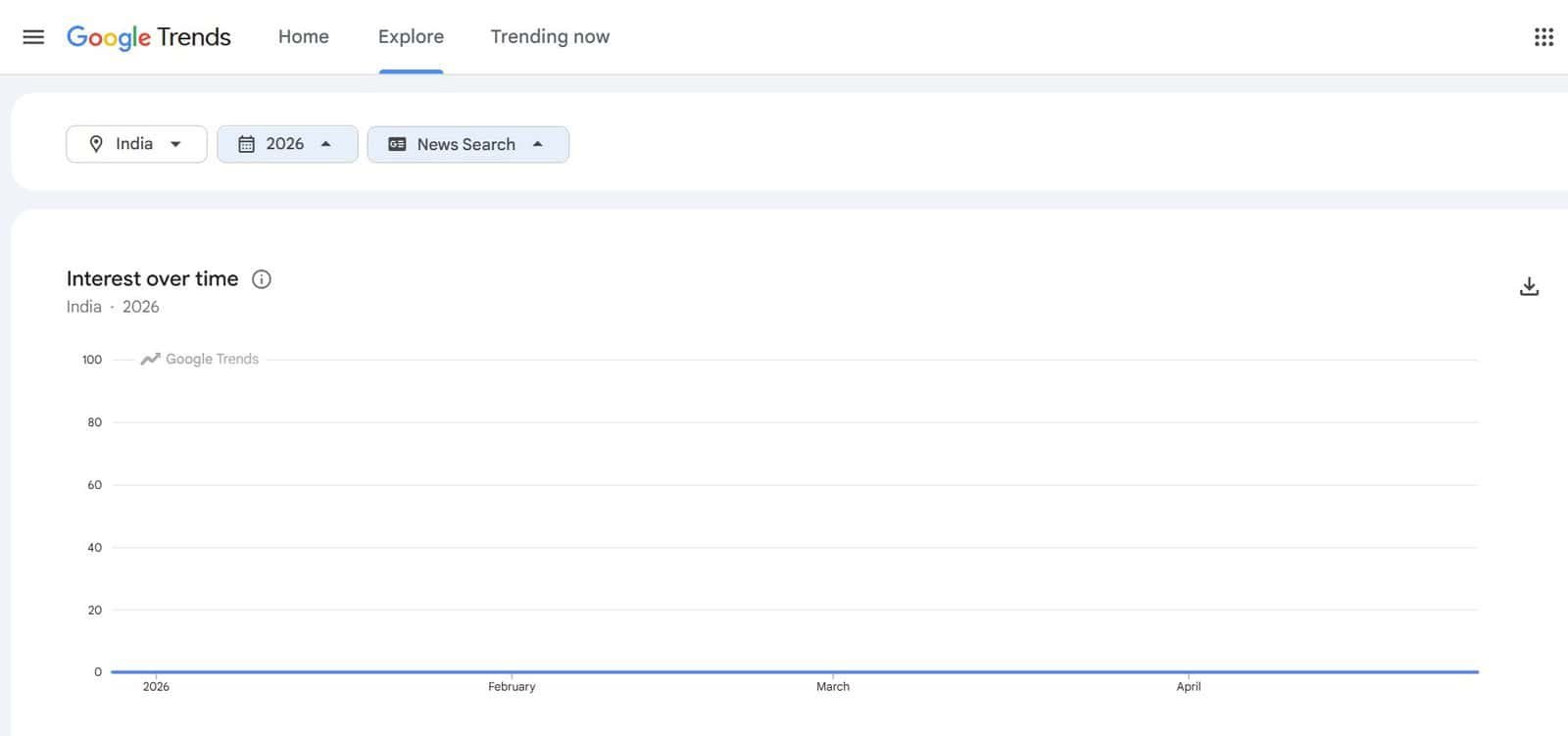The width and height of the screenshot is (1568, 736).
Task: Download the Interest over time data
Action: pos(1529,286)
